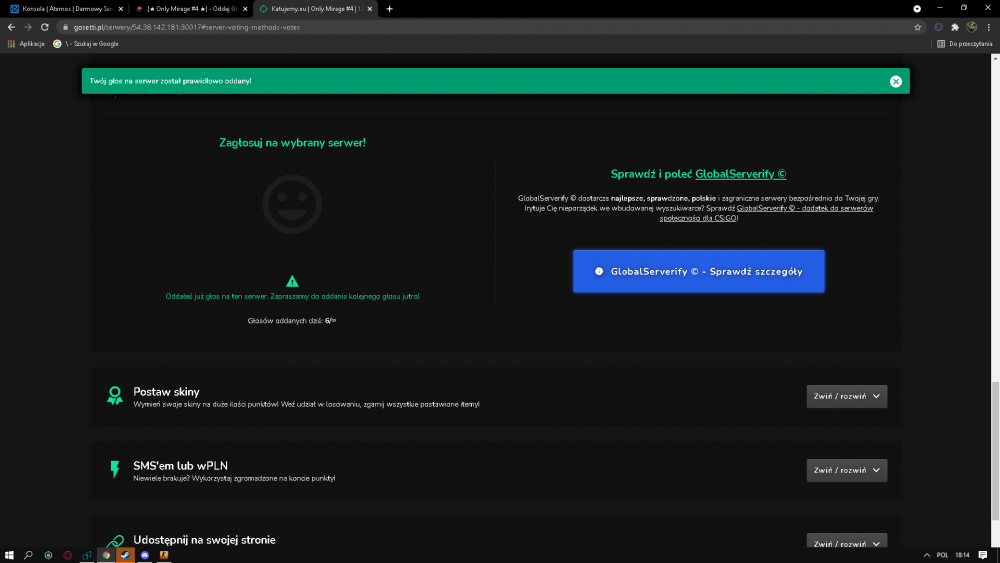The width and height of the screenshot is (1000, 563).
Task: Open the Szukaj w Google bookmark
Action: tap(86, 44)
